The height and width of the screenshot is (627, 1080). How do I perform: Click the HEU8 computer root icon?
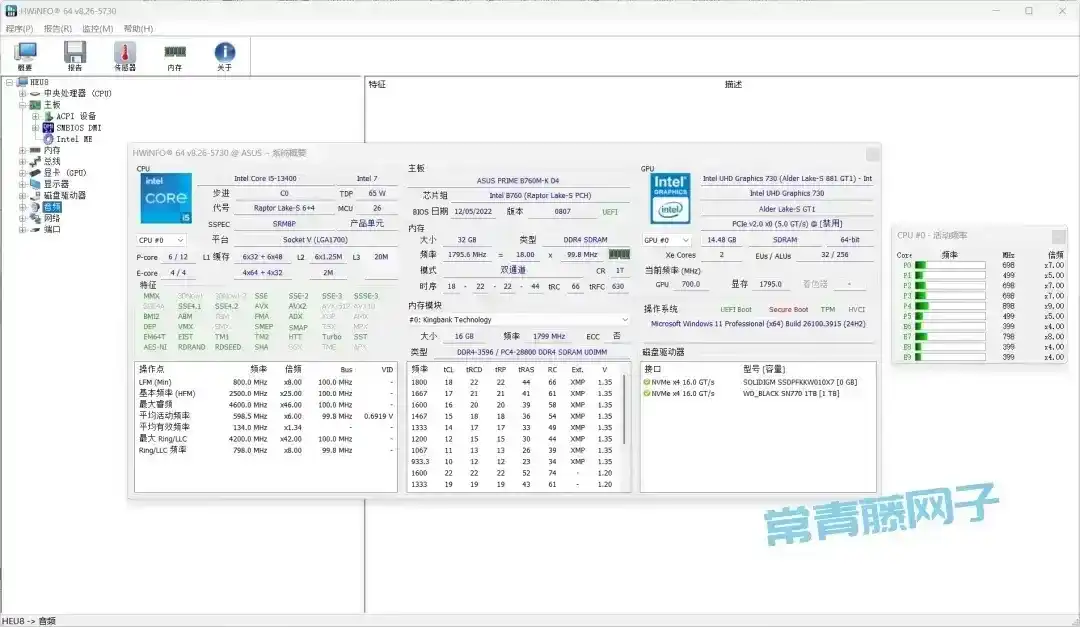click(23, 82)
